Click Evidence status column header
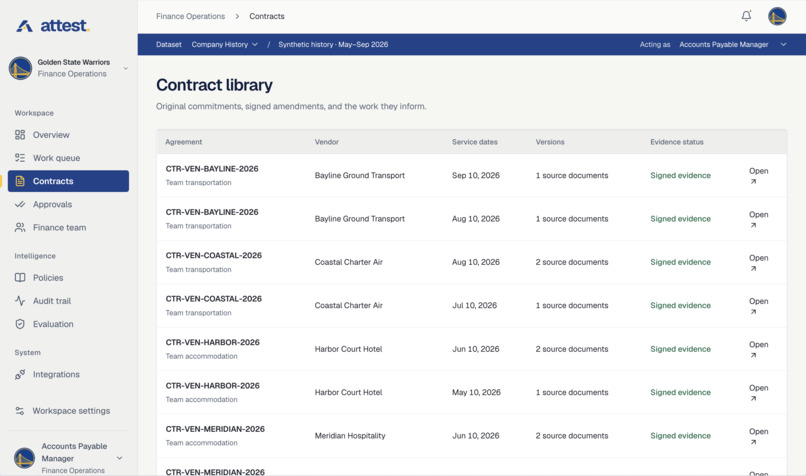The image size is (806, 476). pos(676,142)
